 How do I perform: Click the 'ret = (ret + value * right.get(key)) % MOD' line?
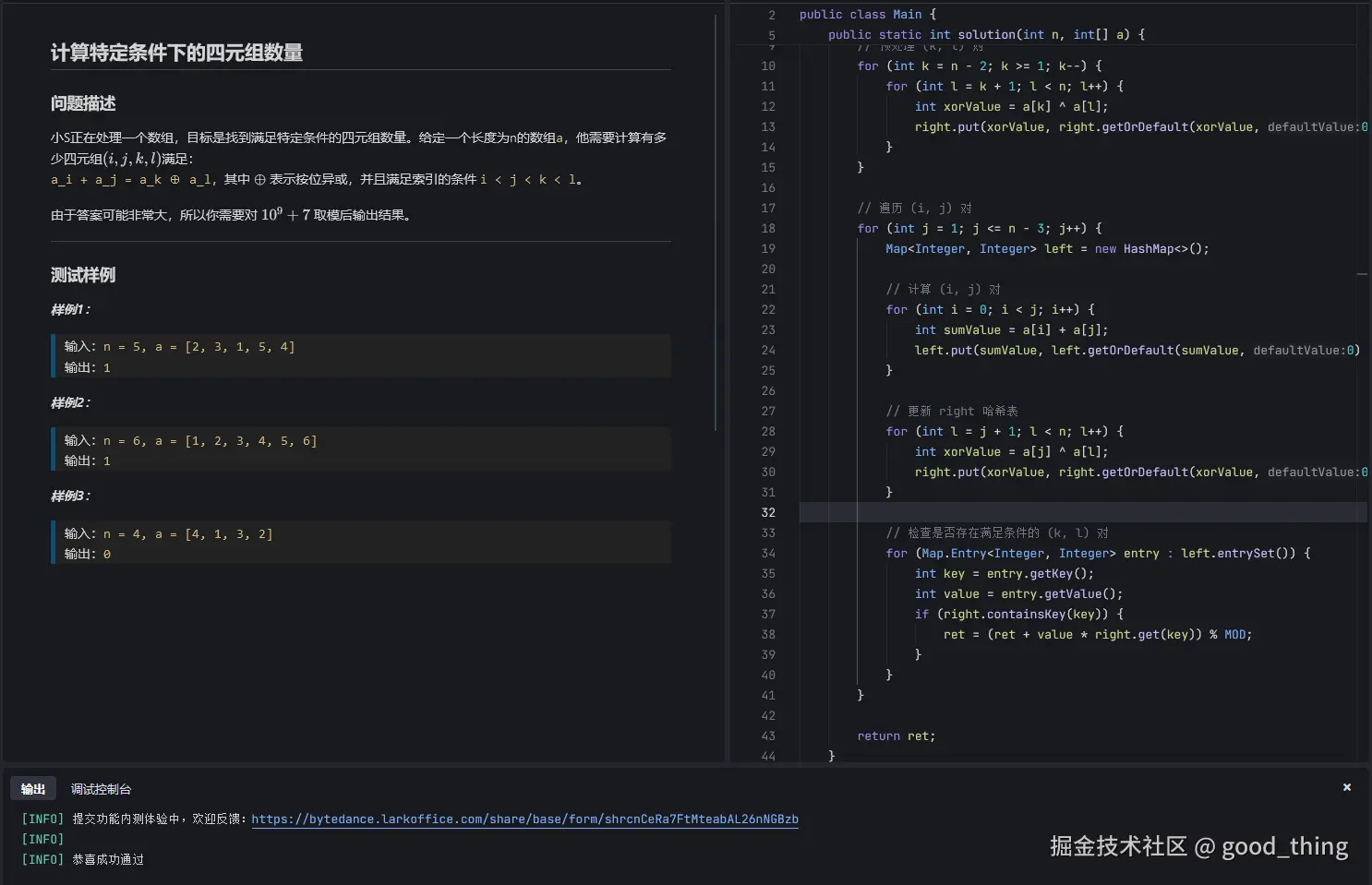(1097, 634)
